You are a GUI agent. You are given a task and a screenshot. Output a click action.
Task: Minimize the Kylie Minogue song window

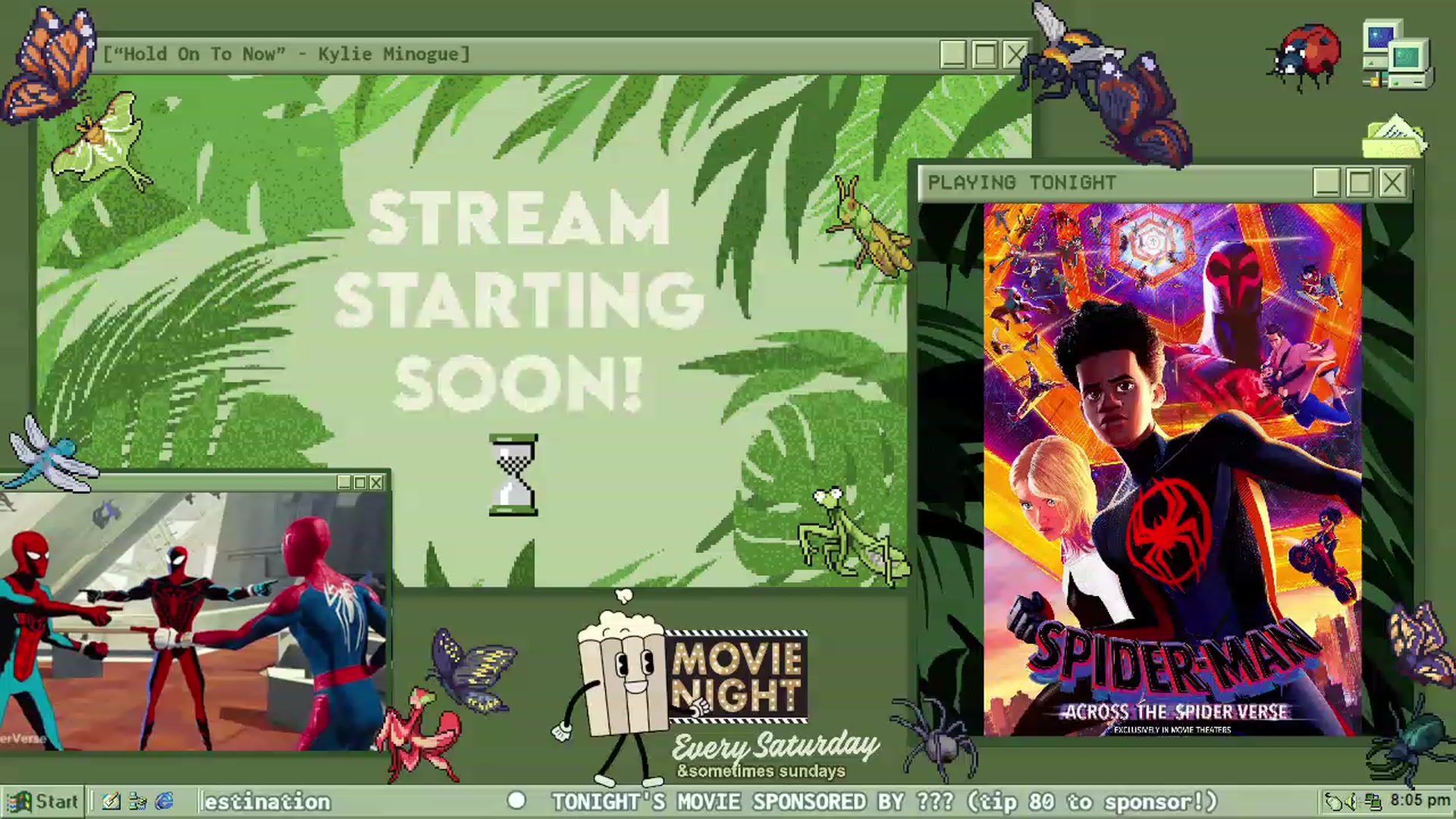953,55
